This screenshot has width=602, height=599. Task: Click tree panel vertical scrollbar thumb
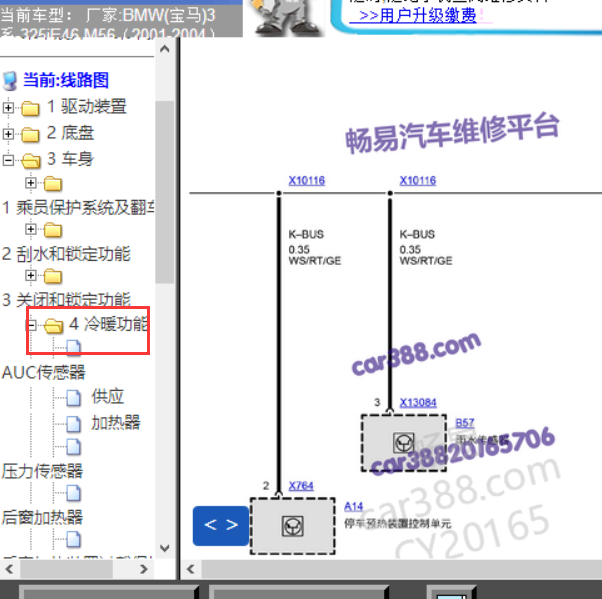tap(165, 192)
